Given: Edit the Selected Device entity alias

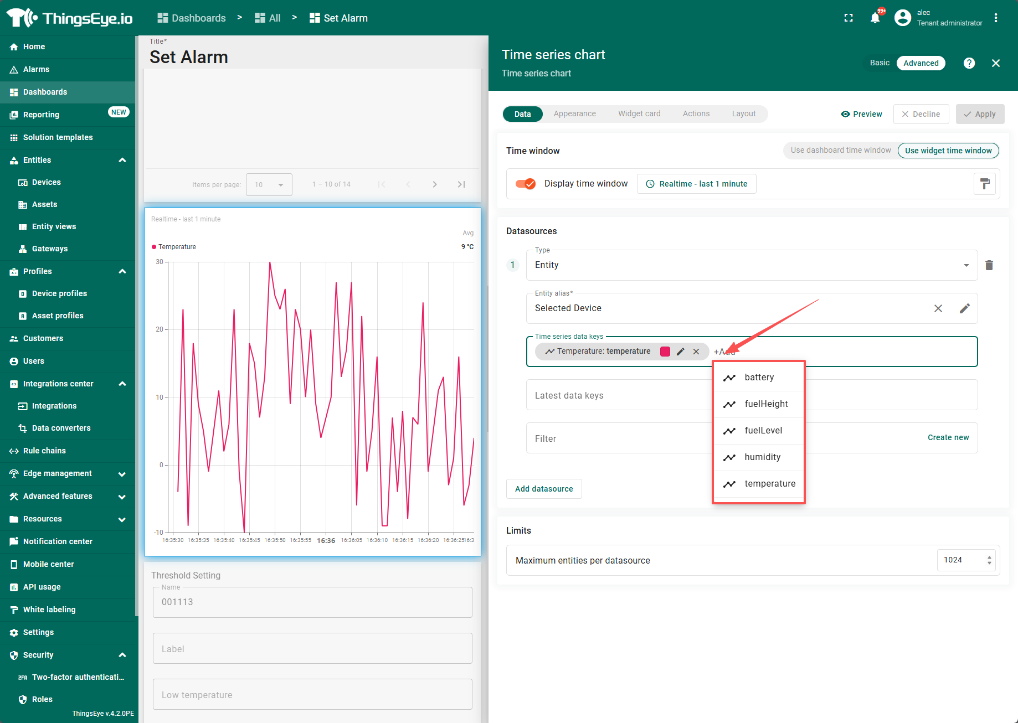Looking at the screenshot, I should click(x=964, y=308).
